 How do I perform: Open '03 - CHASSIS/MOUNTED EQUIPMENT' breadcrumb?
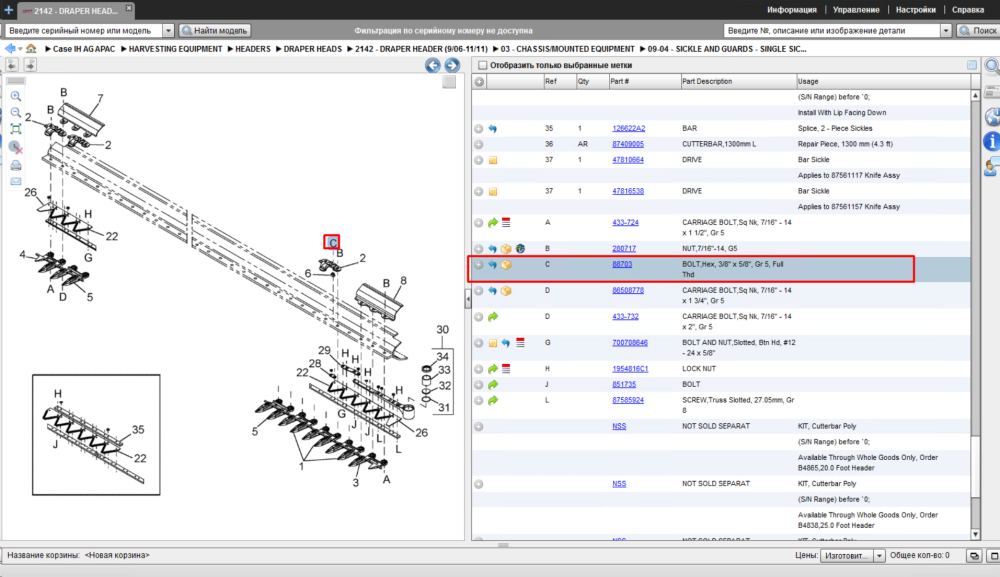click(568, 49)
